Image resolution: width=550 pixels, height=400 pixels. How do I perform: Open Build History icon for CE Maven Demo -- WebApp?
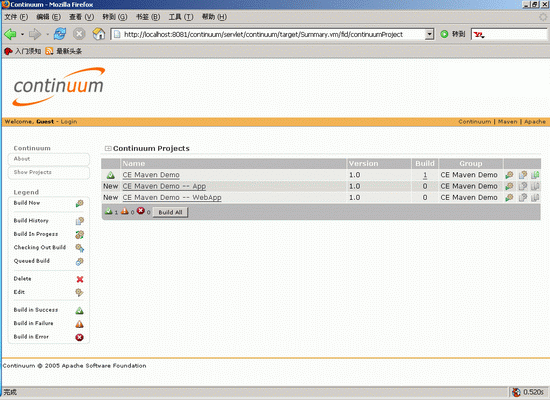(523, 198)
